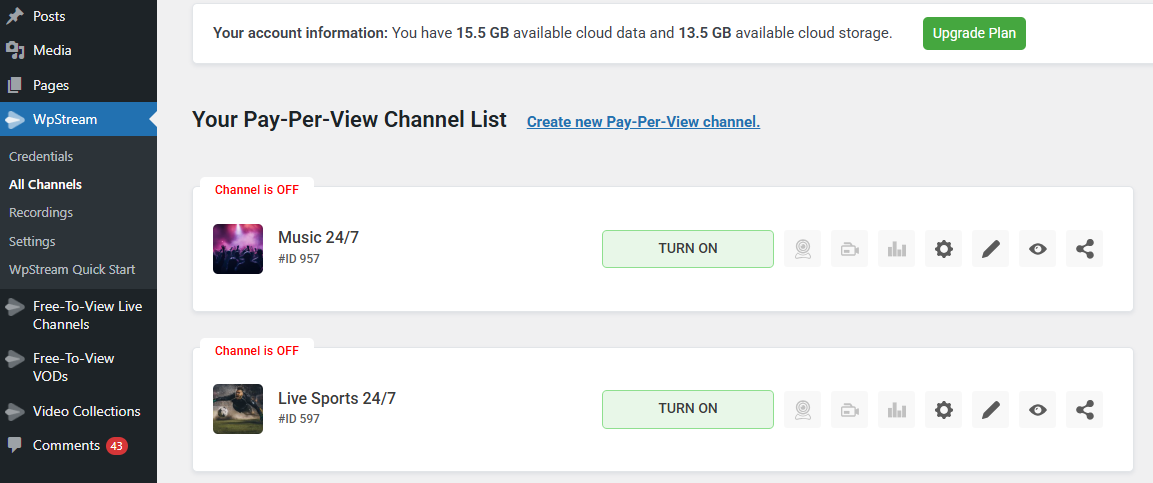The image size is (1153, 483).
Task: Turn on the Live Sports 24/7 channel
Action: (x=688, y=409)
